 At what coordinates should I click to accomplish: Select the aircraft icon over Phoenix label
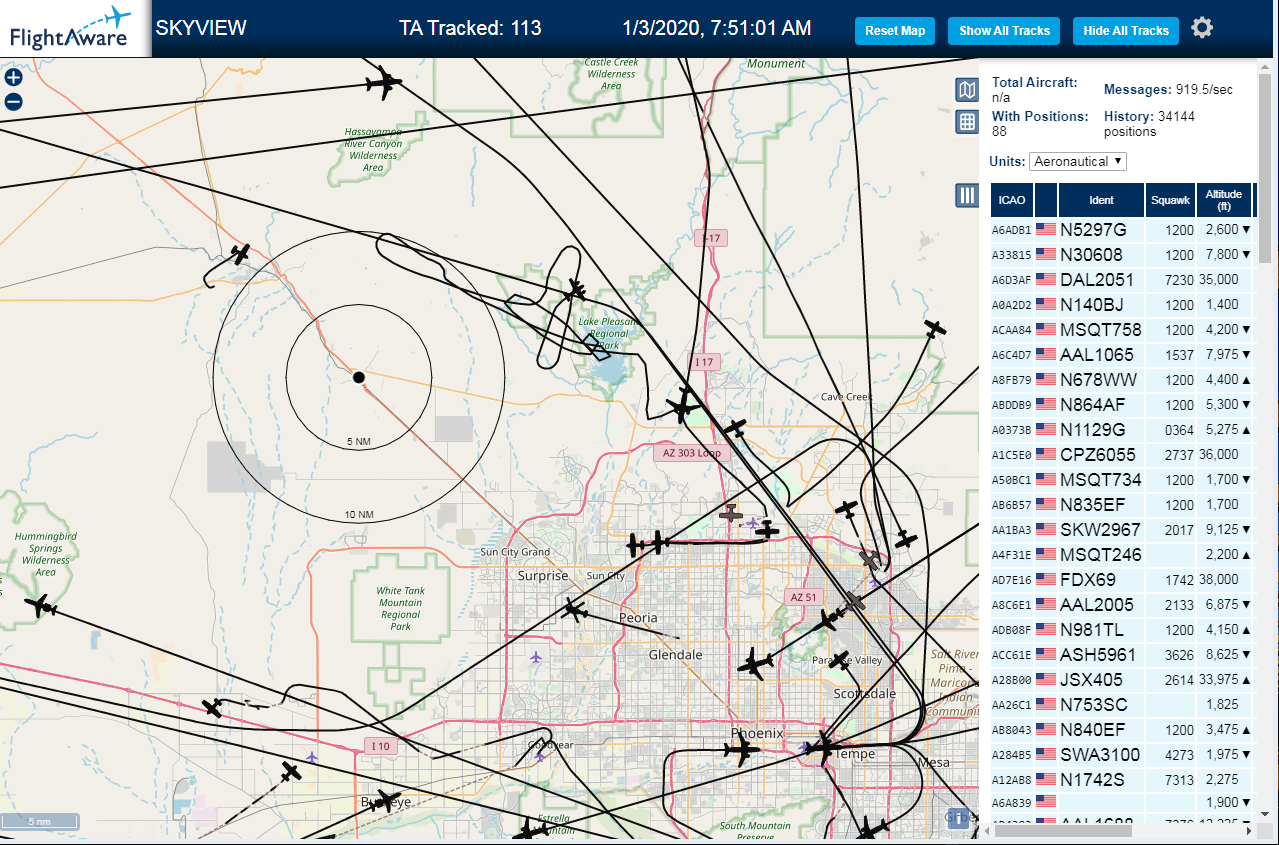[x=741, y=749]
